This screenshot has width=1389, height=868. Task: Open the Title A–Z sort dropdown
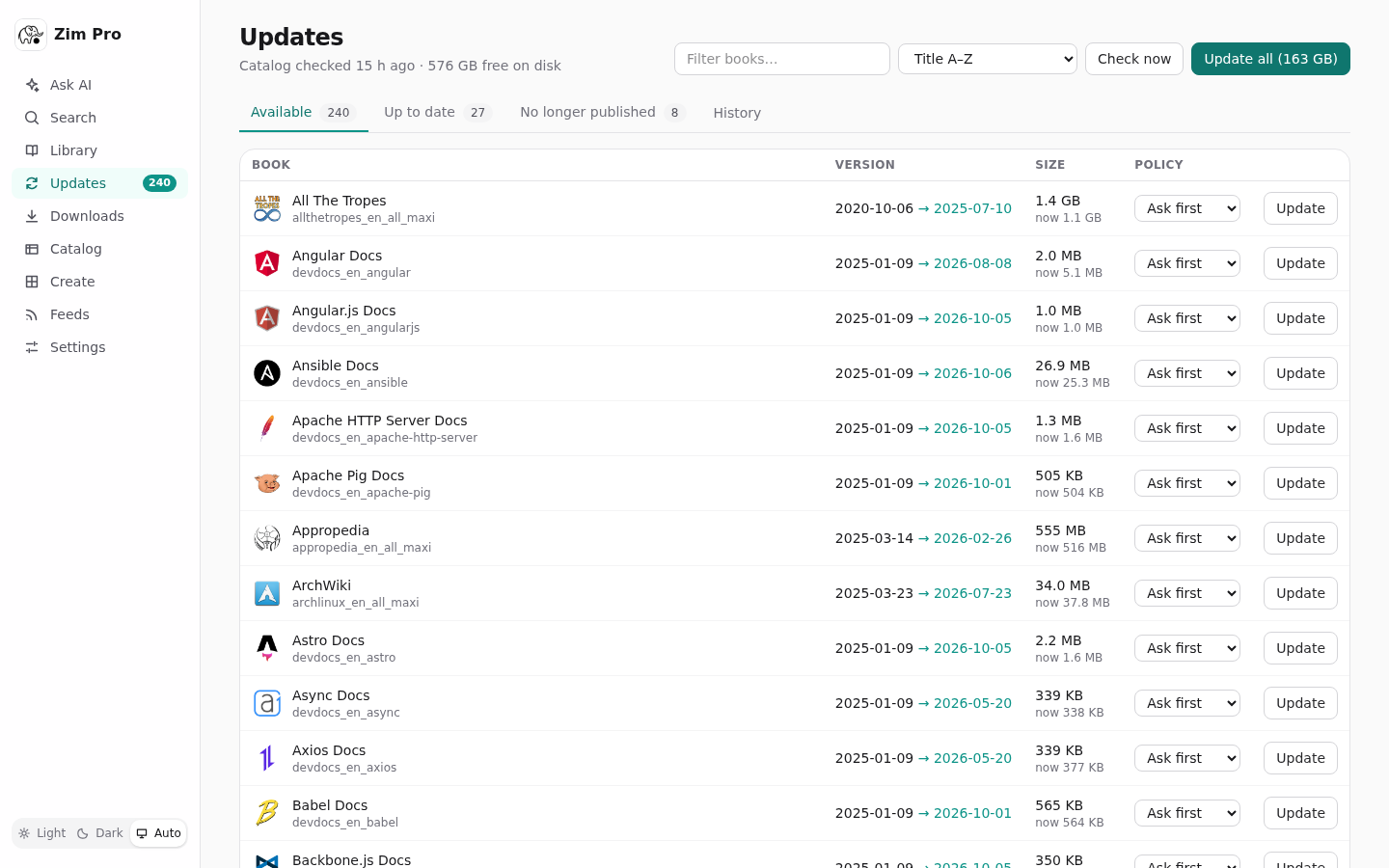pyautogui.click(x=988, y=59)
